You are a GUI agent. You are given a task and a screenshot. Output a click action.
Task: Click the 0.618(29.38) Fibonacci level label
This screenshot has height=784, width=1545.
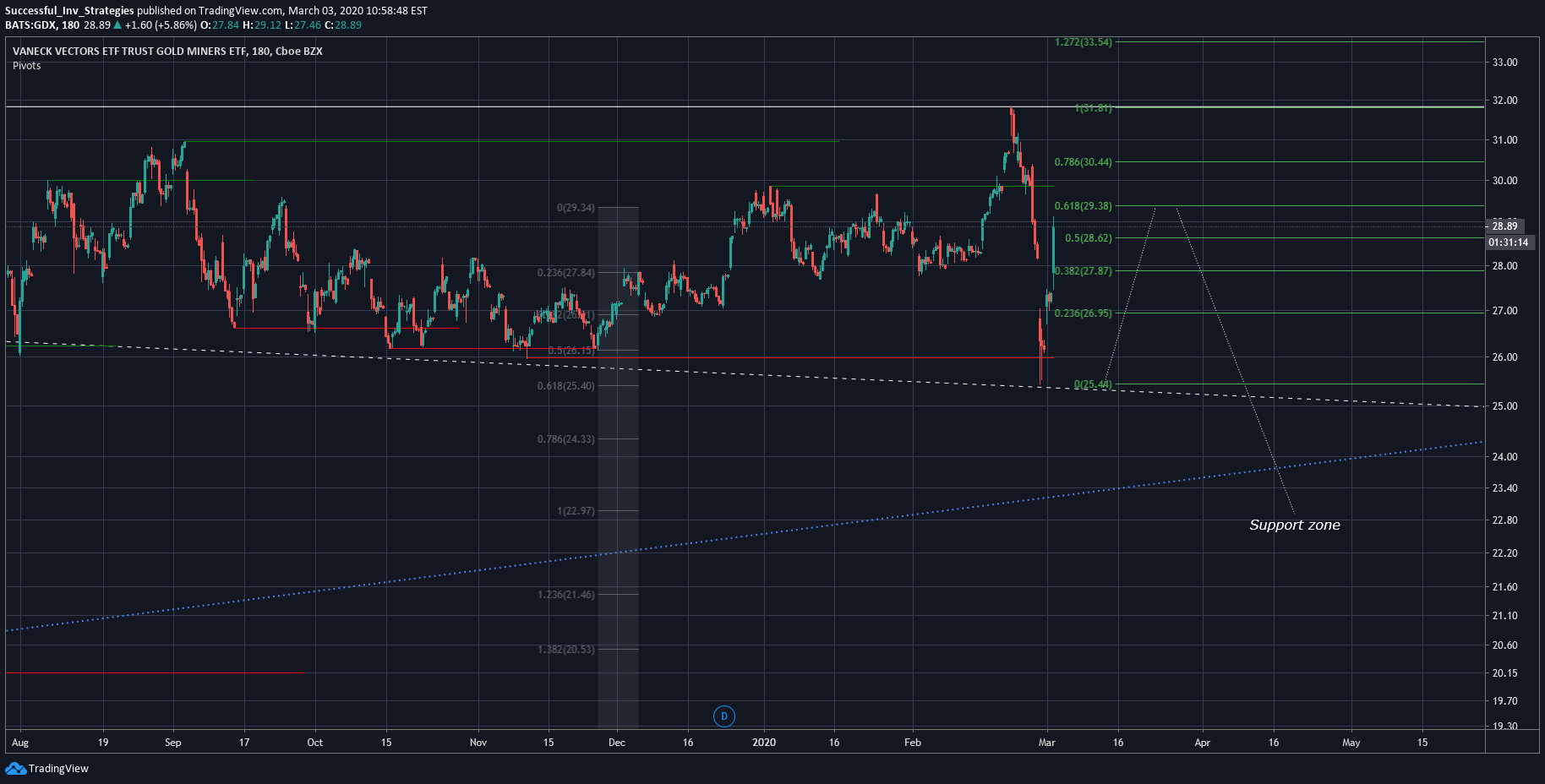click(1083, 206)
